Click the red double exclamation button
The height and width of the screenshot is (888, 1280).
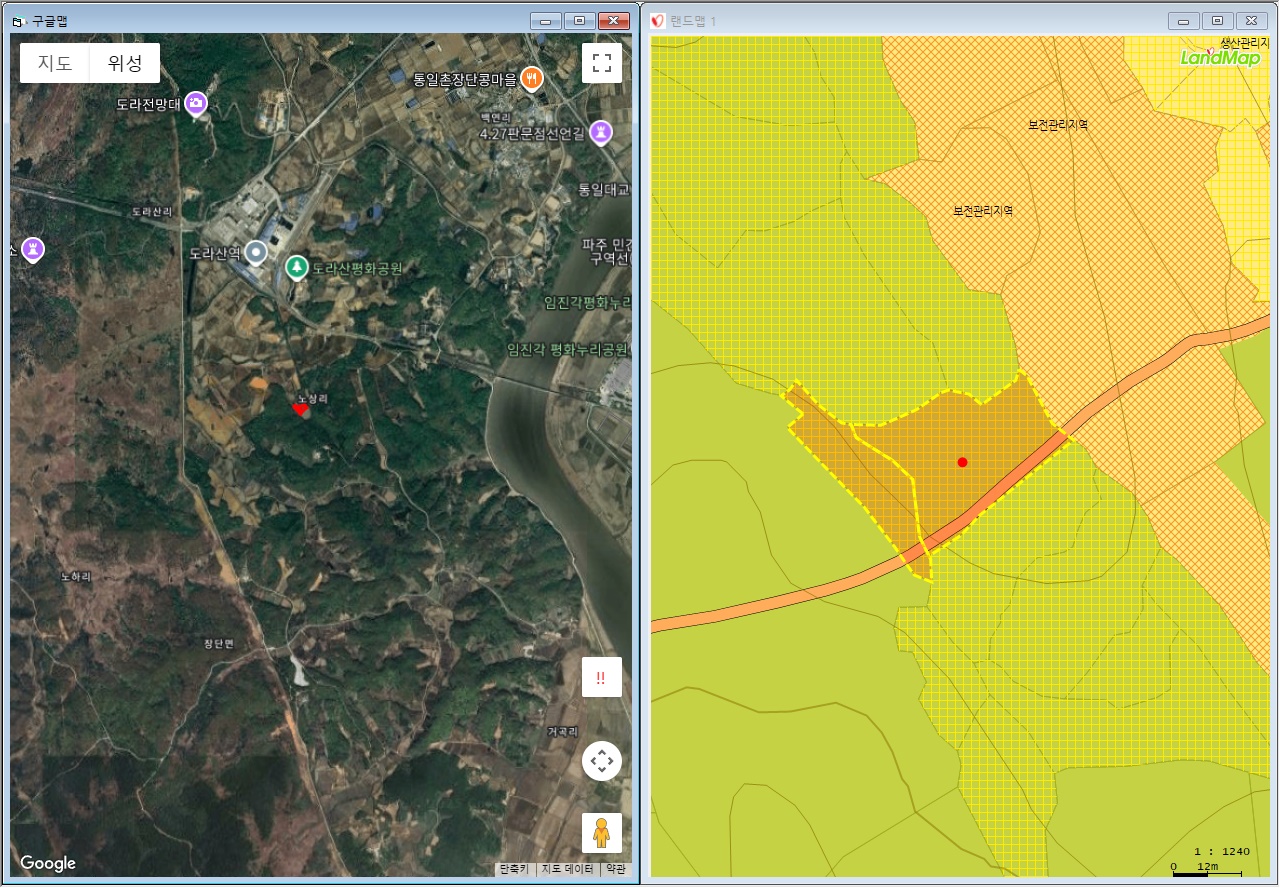(601, 677)
